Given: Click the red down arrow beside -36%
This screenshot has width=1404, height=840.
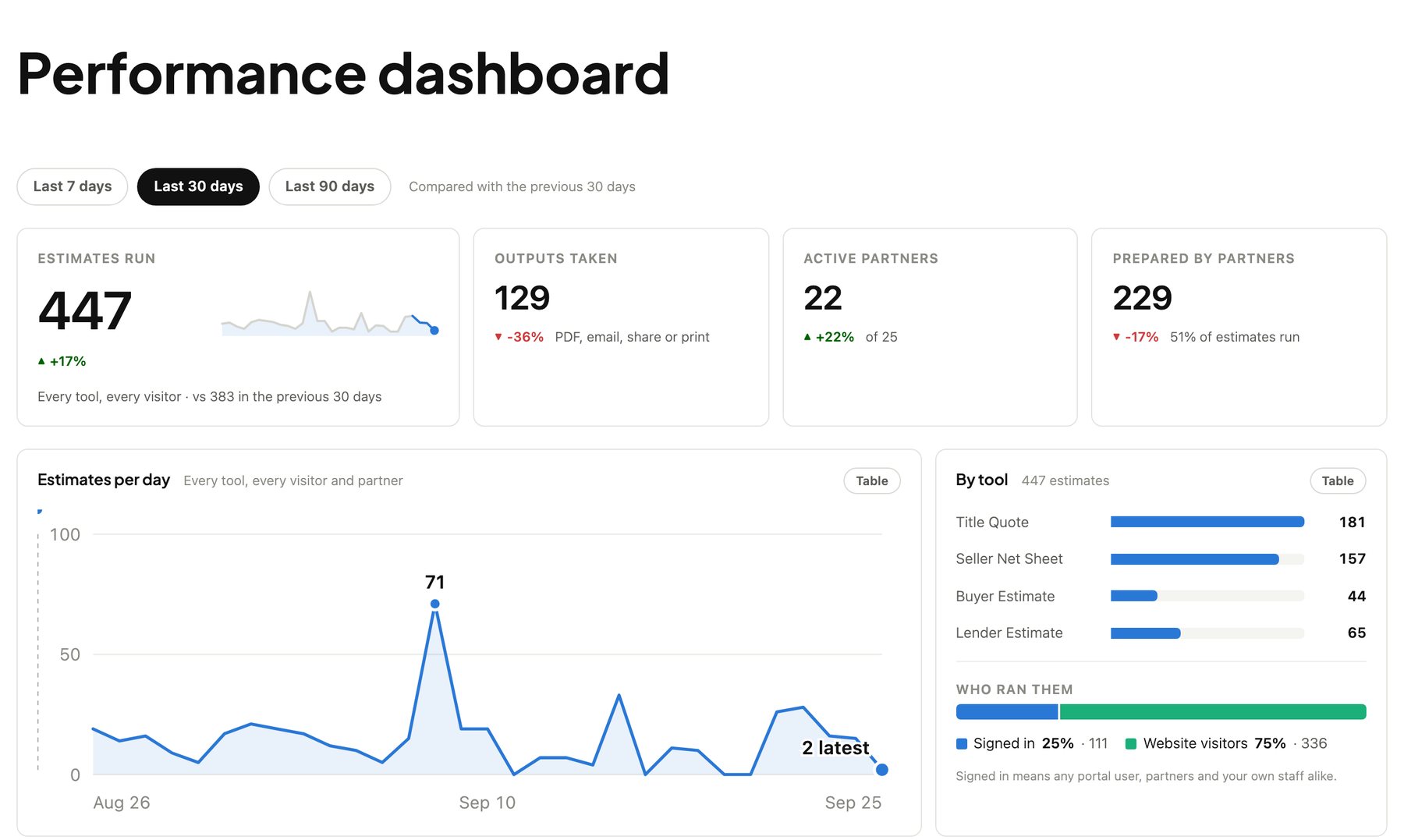Looking at the screenshot, I should click(x=498, y=337).
